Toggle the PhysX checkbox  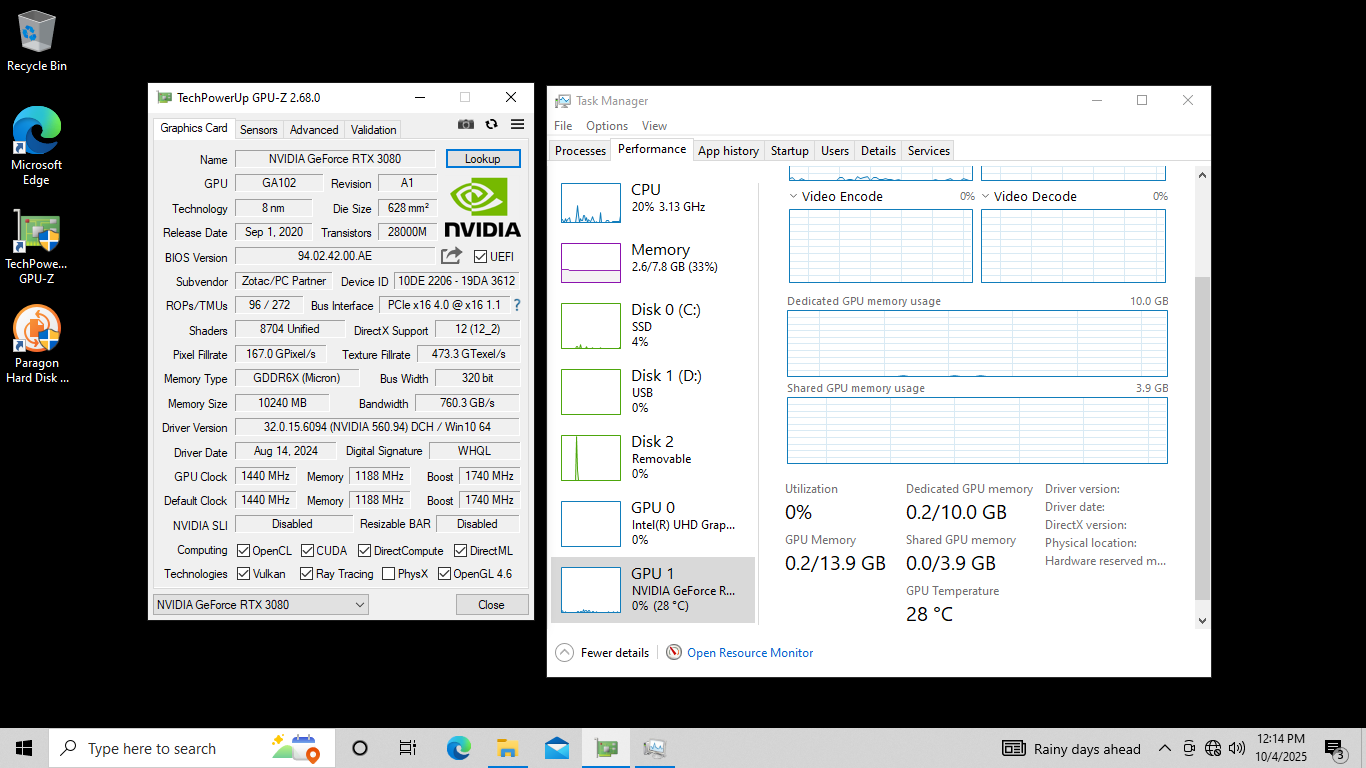[x=388, y=574]
